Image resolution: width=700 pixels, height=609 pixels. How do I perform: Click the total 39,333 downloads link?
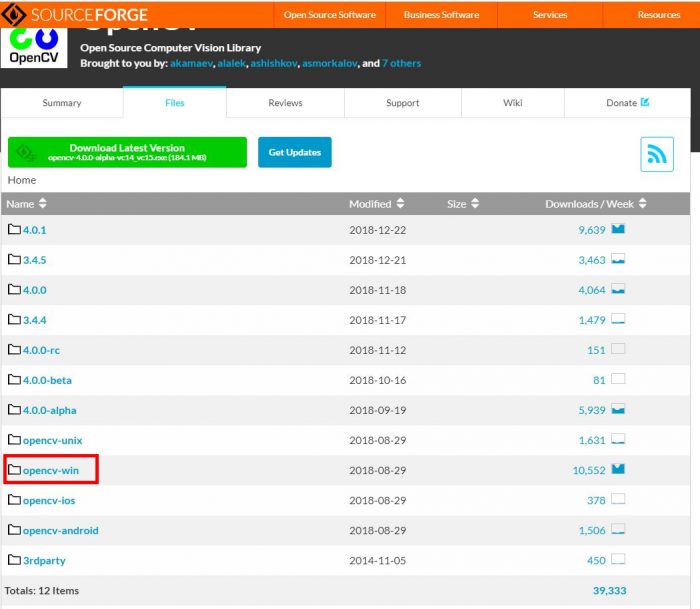coord(609,590)
